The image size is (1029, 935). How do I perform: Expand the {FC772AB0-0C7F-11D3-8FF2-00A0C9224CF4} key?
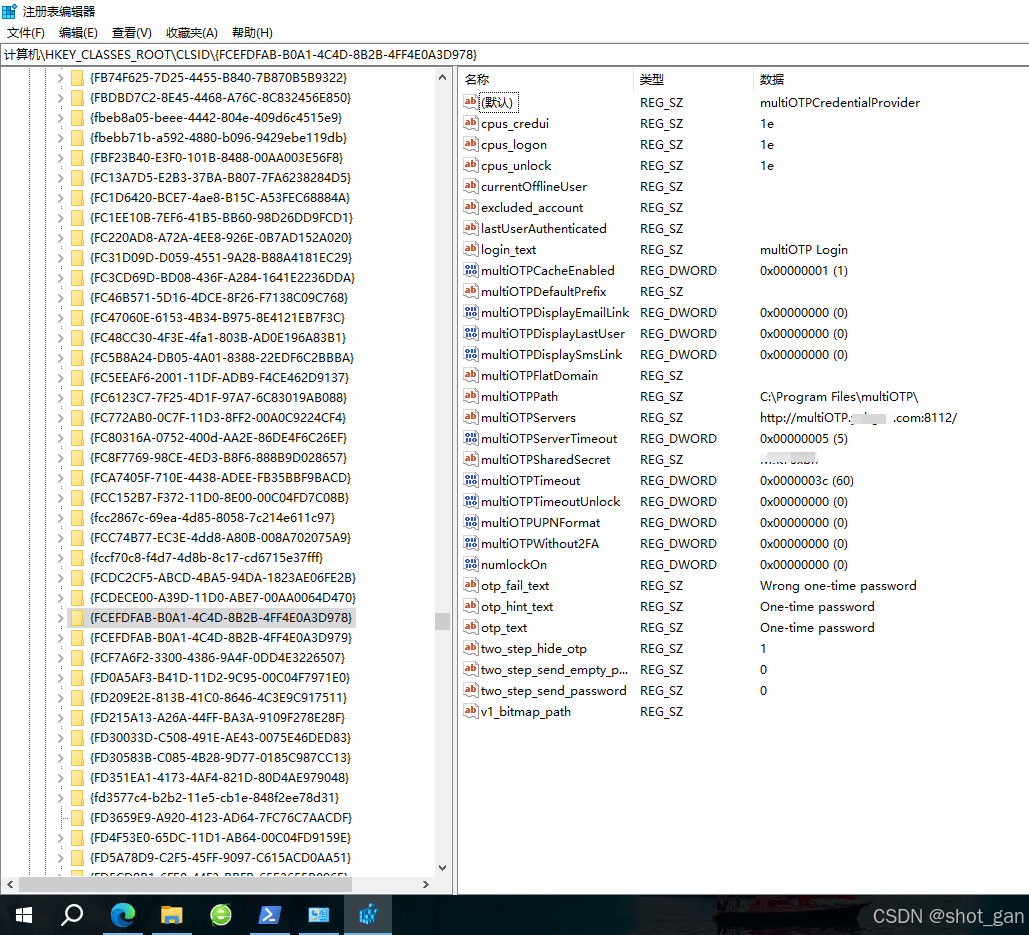(60, 418)
